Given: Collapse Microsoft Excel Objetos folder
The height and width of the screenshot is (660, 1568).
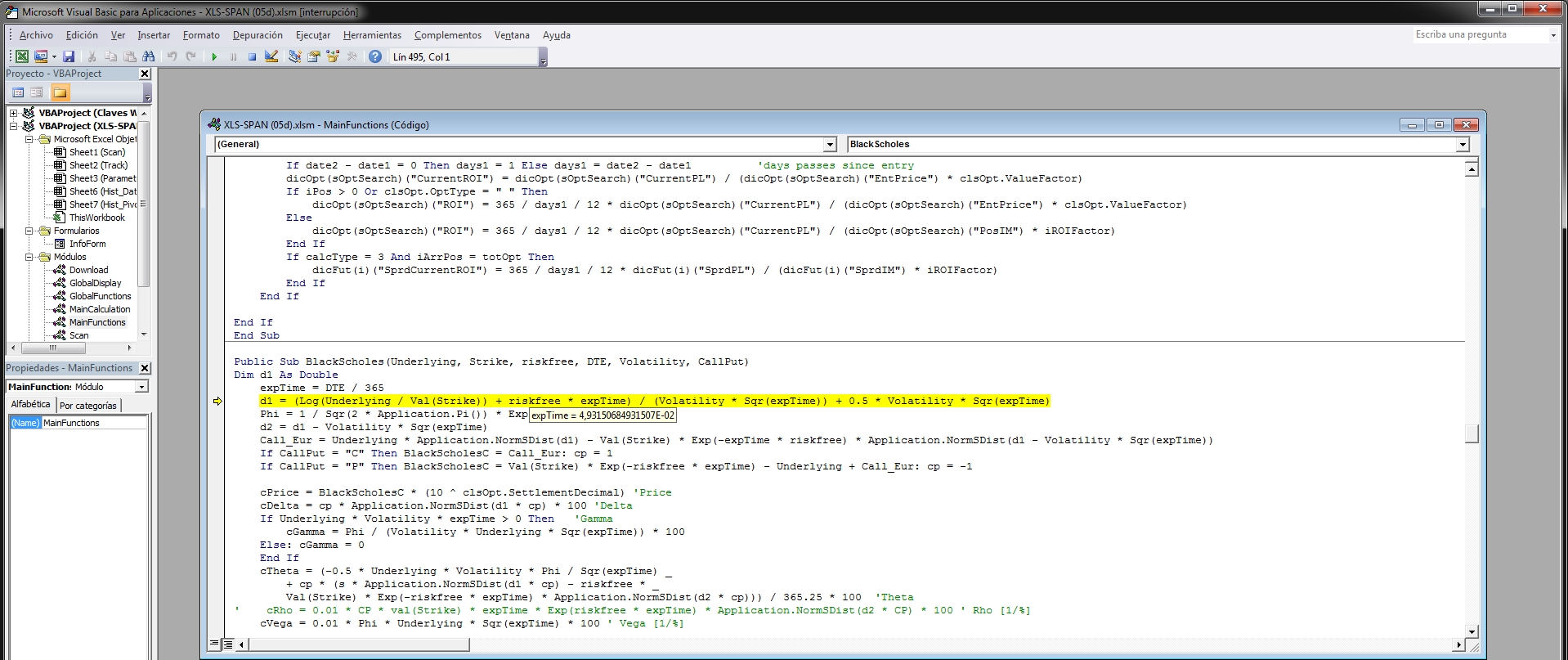Looking at the screenshot, I should coord(29,139).
